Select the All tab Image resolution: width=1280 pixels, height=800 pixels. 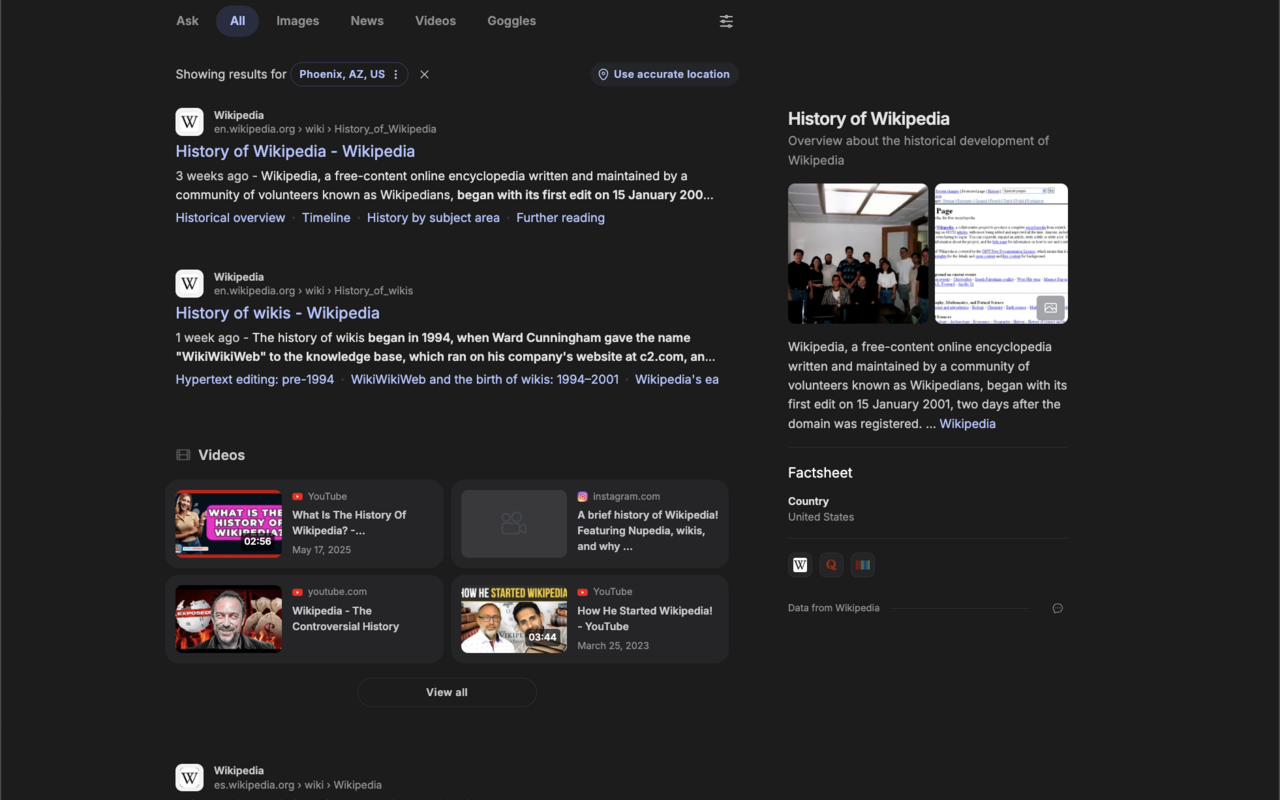coord(237,21)
